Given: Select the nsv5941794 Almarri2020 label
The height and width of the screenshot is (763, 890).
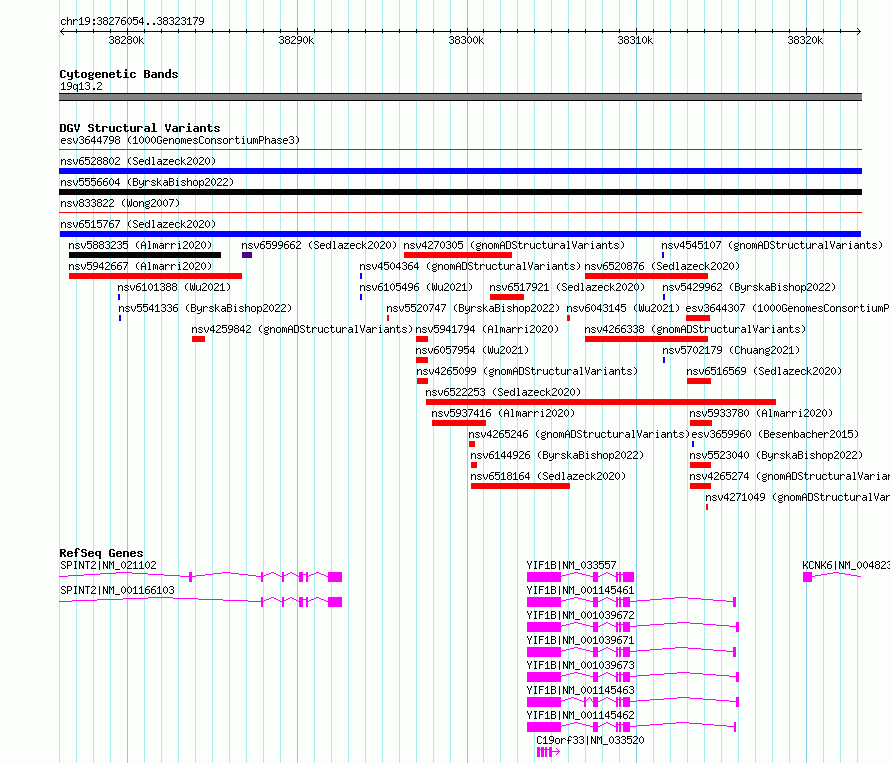Looking at the screenshot, I should pyautogui.click(x=487, y=329).
